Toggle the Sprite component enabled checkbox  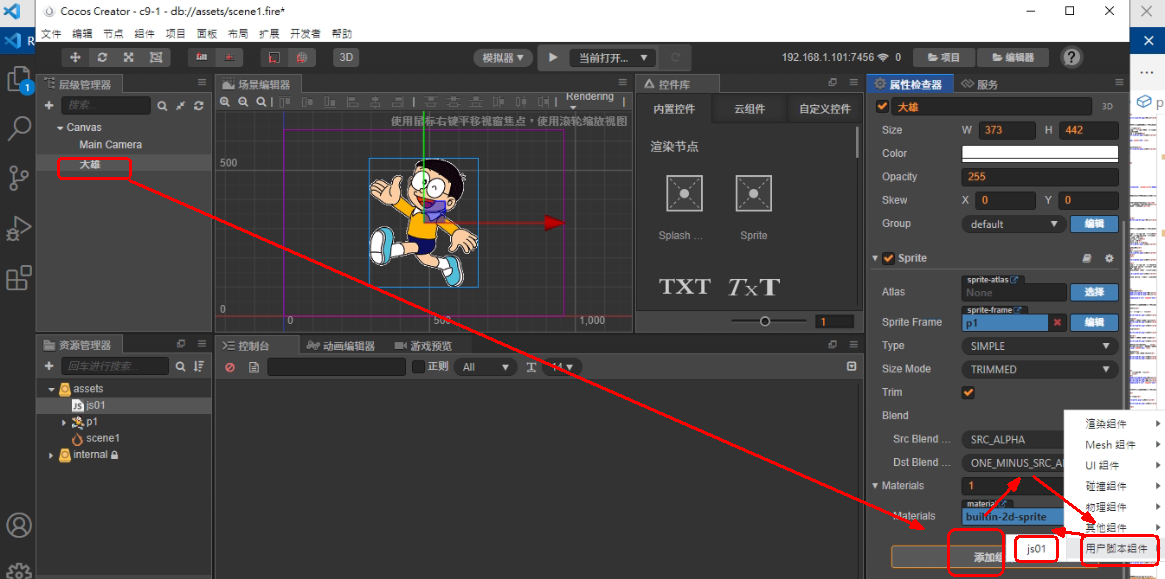click(x=888, y=259)
